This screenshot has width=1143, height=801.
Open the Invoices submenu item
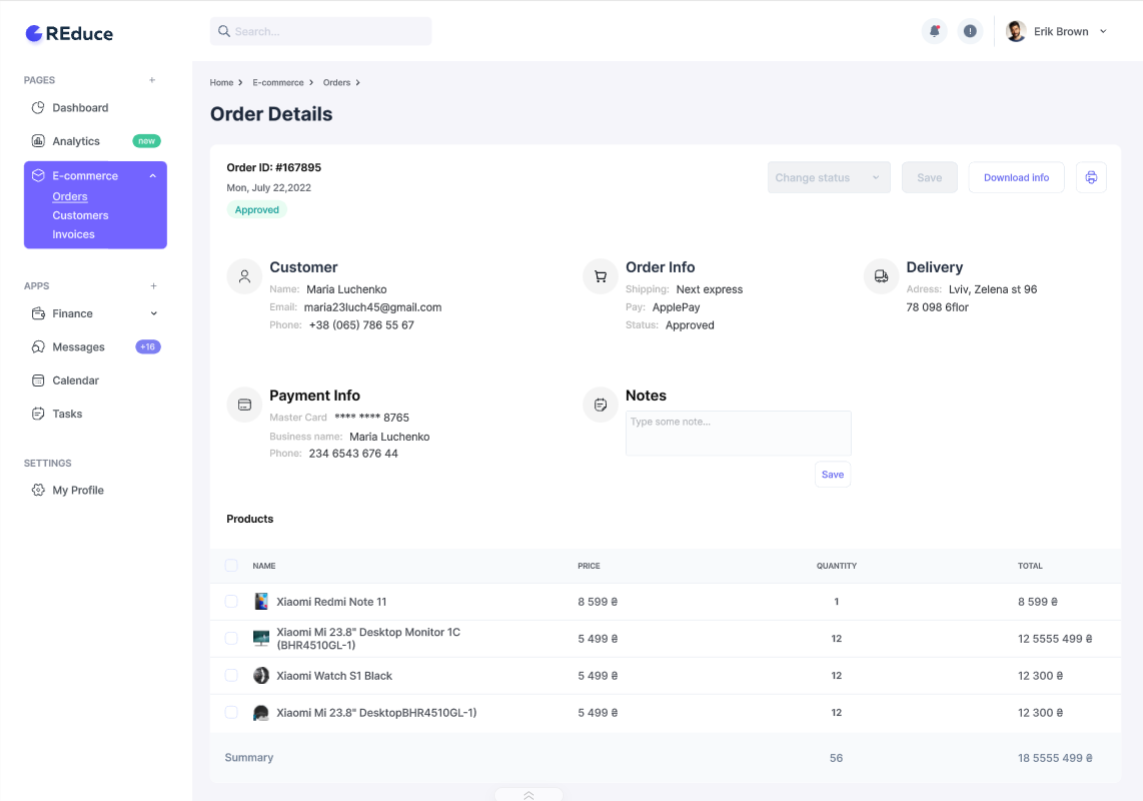click(74, 234)
